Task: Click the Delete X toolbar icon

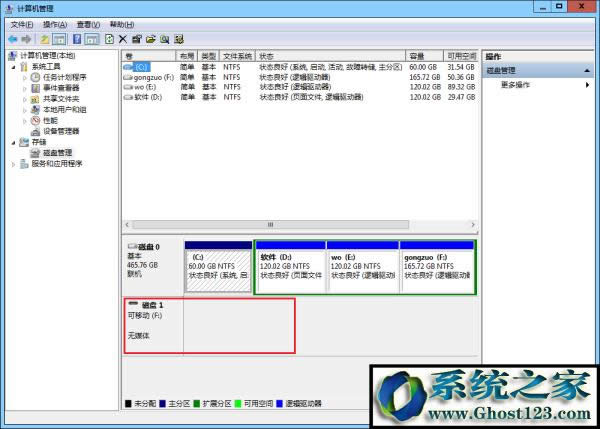Action: (x=122, y=39)
